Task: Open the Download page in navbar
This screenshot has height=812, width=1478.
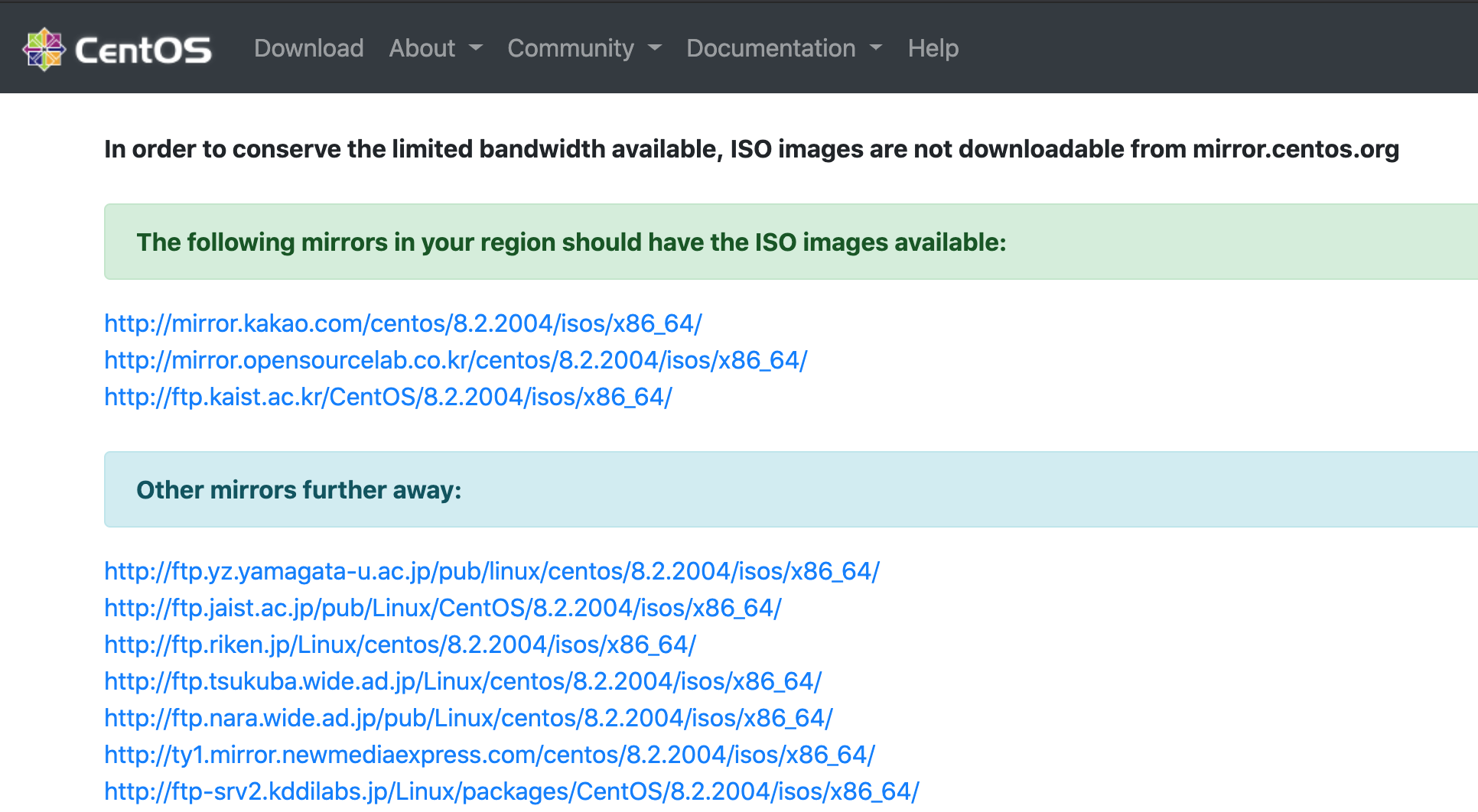Action: (x=309, y=48)
